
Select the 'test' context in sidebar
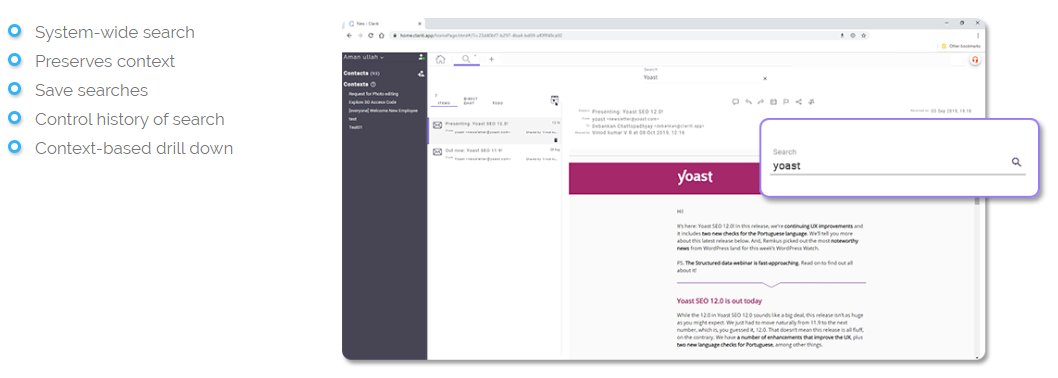tap(353, 119)
